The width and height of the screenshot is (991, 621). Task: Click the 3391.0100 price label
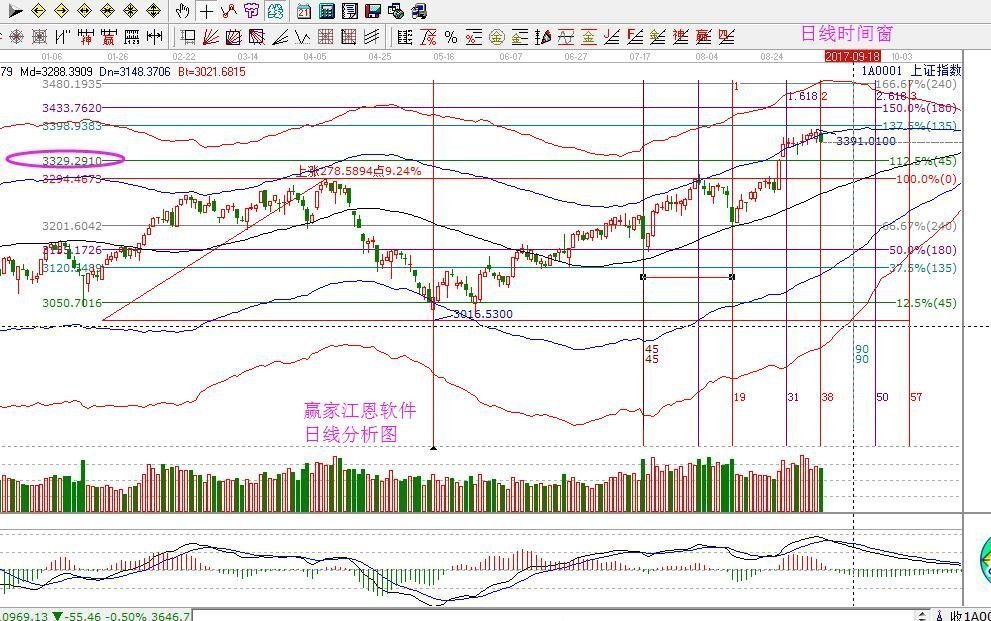click(866, 141)
